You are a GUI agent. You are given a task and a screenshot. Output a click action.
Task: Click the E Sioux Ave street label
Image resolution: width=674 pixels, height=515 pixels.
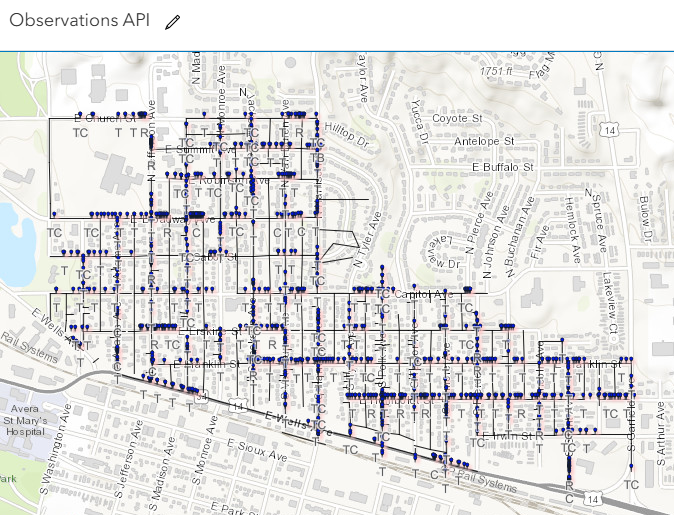click(257, 450)
